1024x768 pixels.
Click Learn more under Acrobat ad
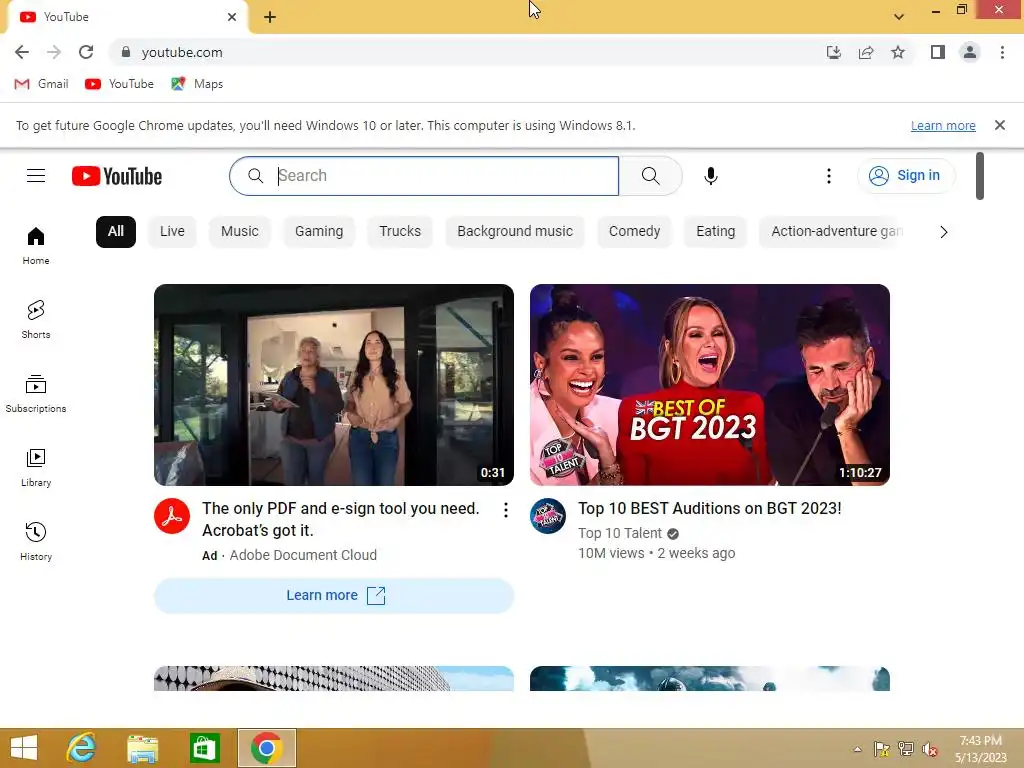pyautogui.click(x=334, y=596)
